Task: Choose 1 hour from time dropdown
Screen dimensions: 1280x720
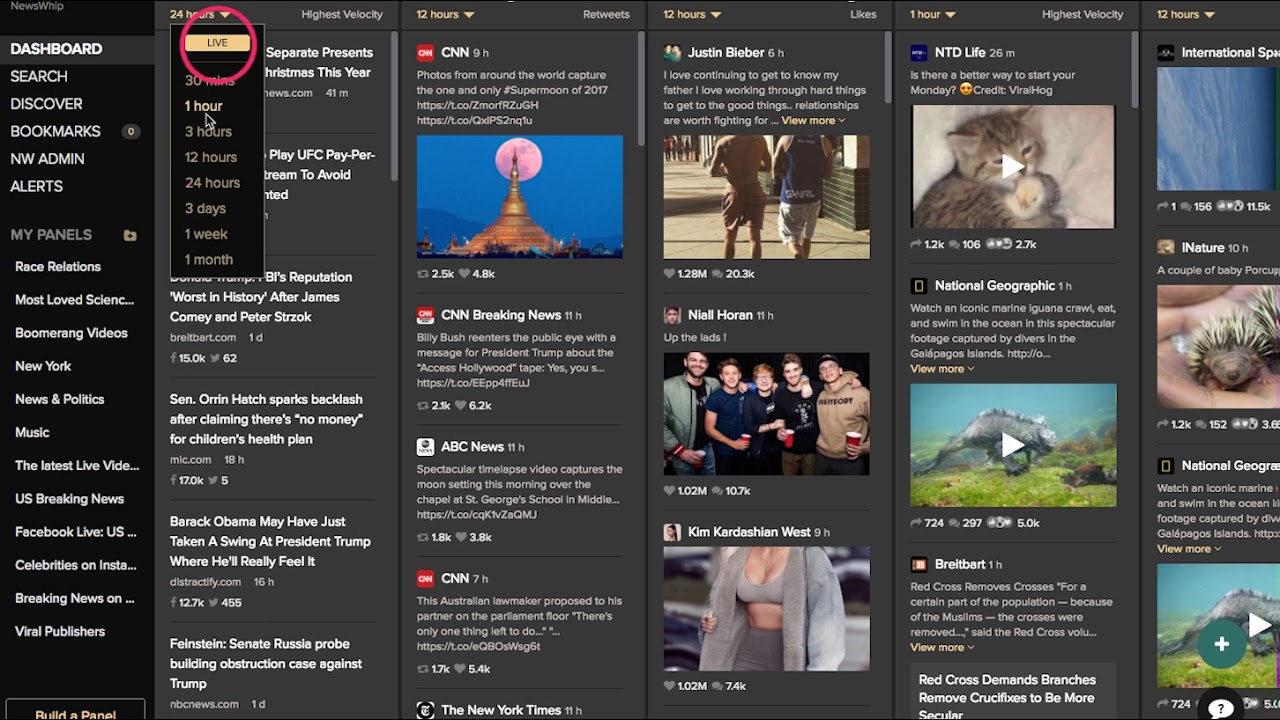Action: tap(203, 106)
